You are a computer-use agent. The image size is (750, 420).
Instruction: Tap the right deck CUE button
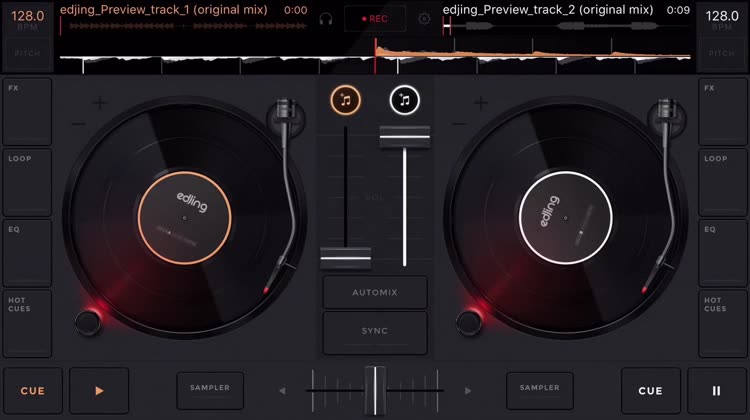(651, 390)
